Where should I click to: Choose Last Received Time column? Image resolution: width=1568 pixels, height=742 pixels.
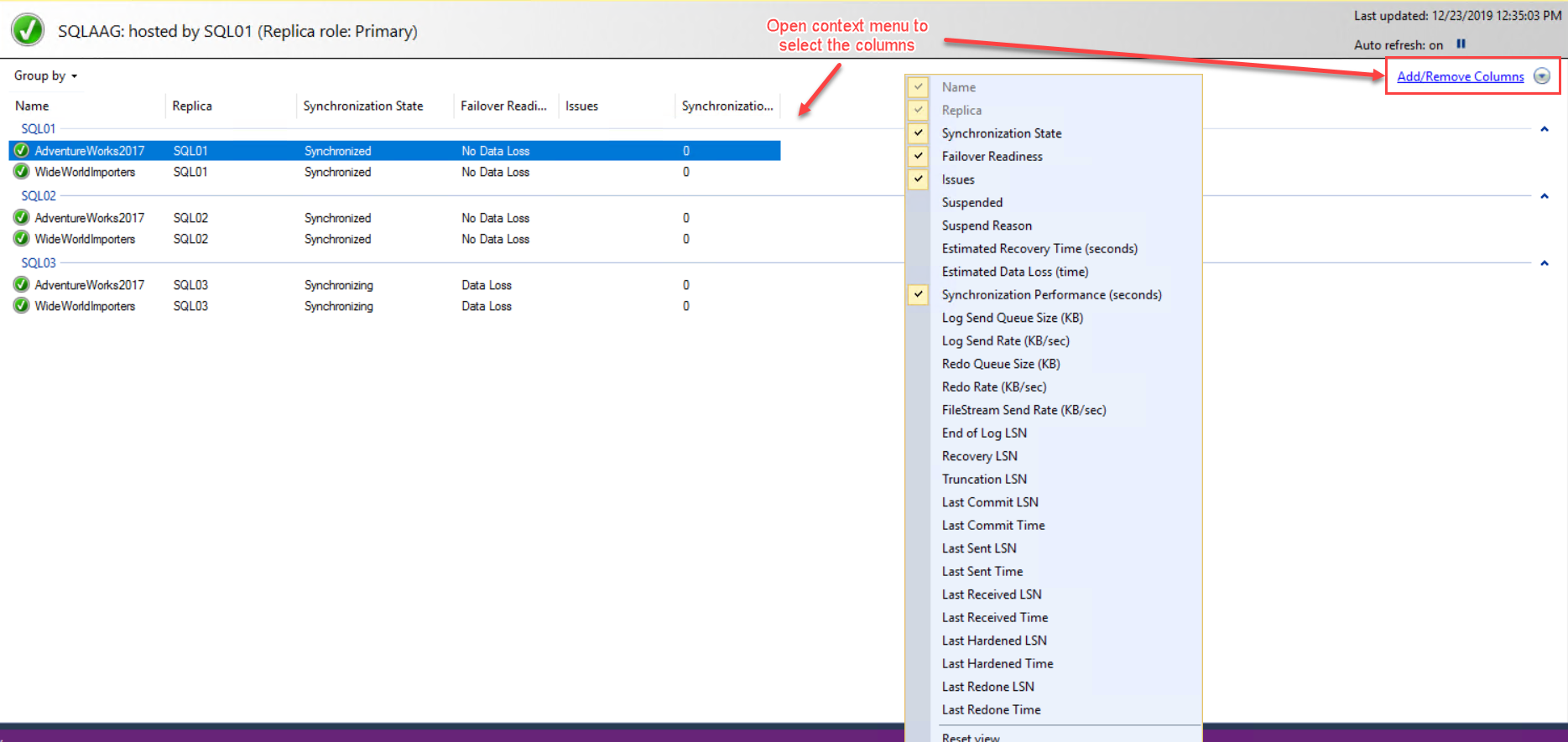(x=995, y=617)
